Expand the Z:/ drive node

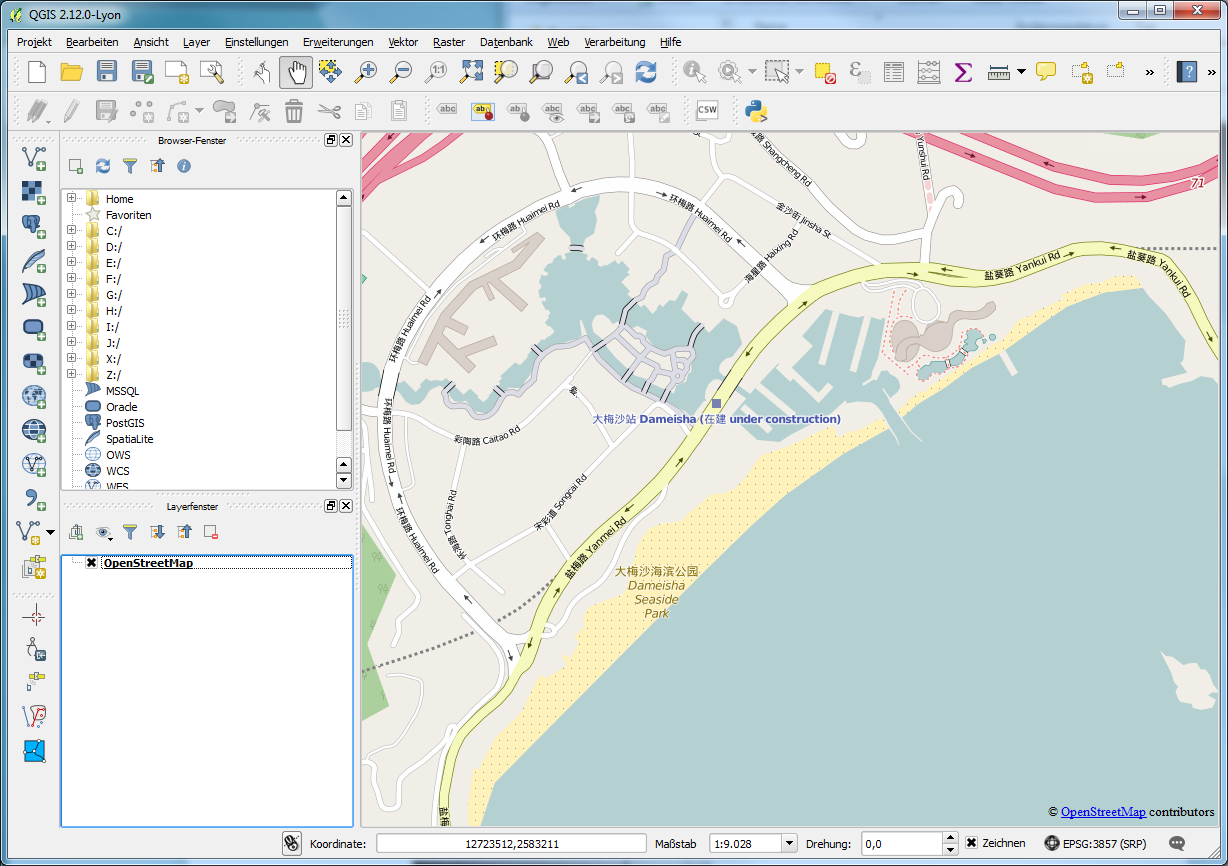point(71,375)
